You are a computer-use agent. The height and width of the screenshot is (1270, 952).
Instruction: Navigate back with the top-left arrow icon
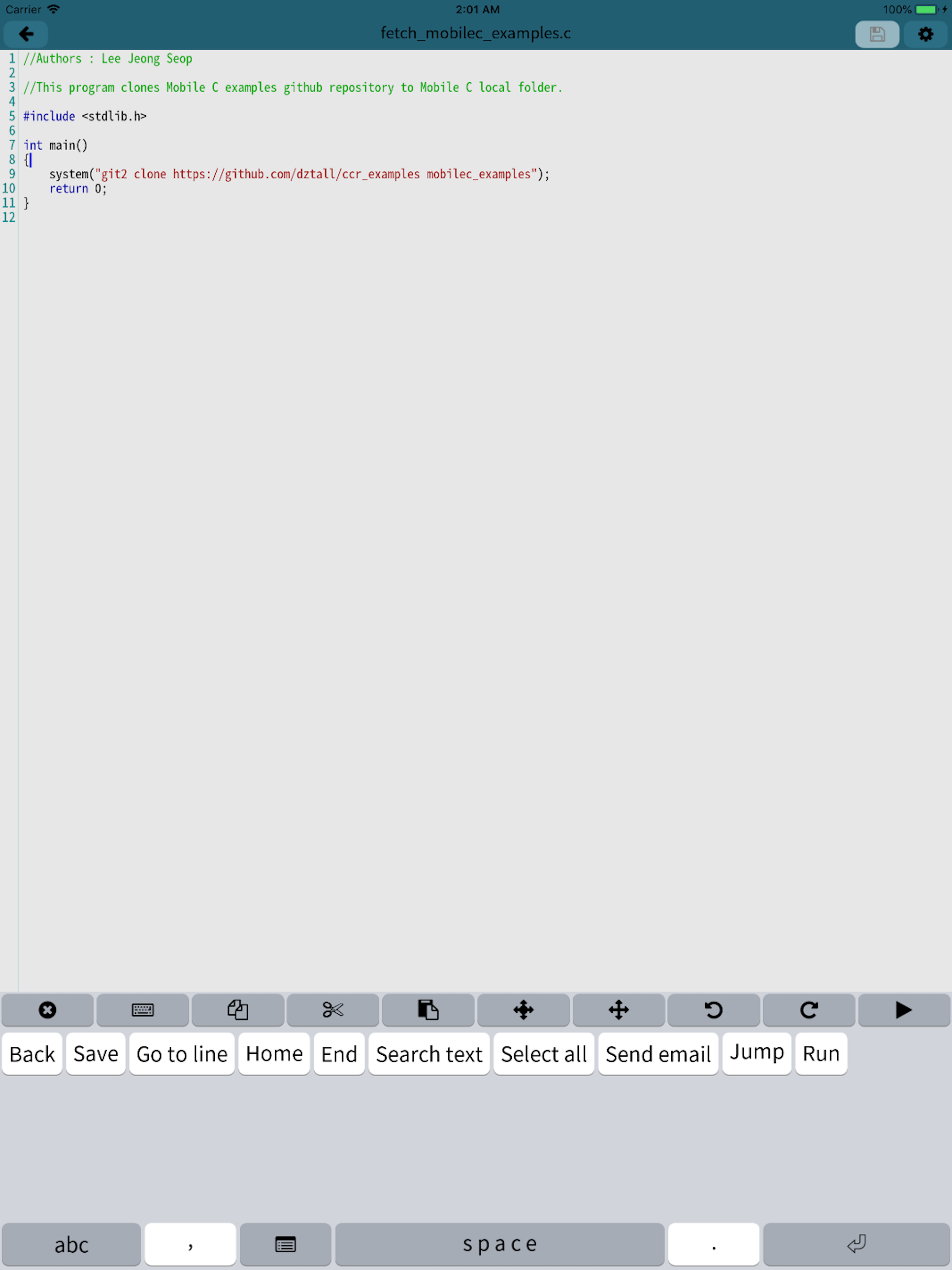pyautogui.click(x=25, y=34)
